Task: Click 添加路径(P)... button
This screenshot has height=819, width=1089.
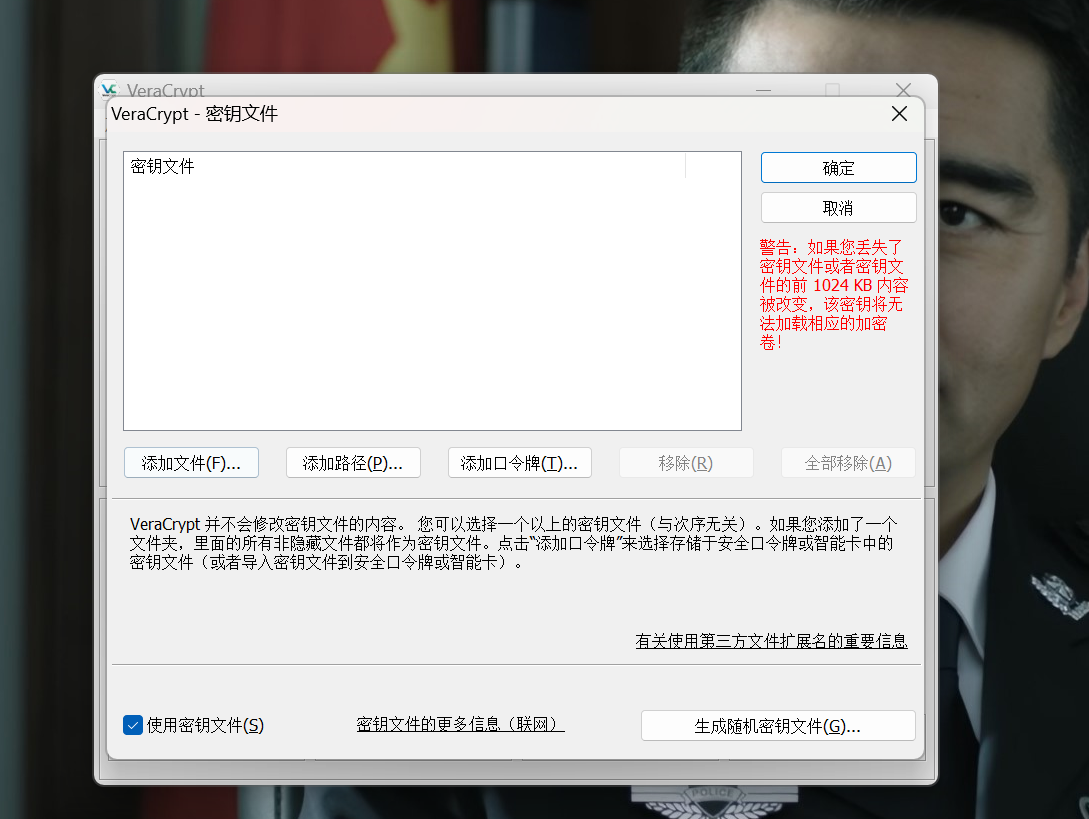Action: (x=353, y=463)
